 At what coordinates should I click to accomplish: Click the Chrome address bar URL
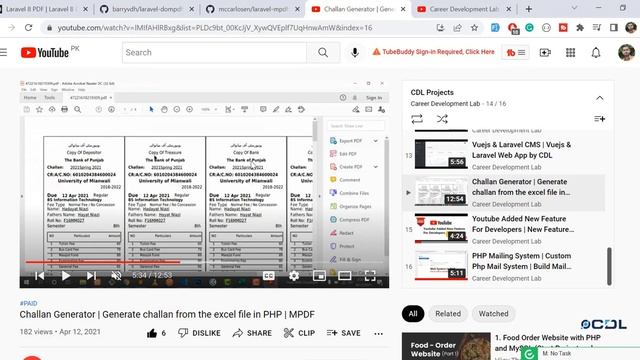click(x=215, y=28)
